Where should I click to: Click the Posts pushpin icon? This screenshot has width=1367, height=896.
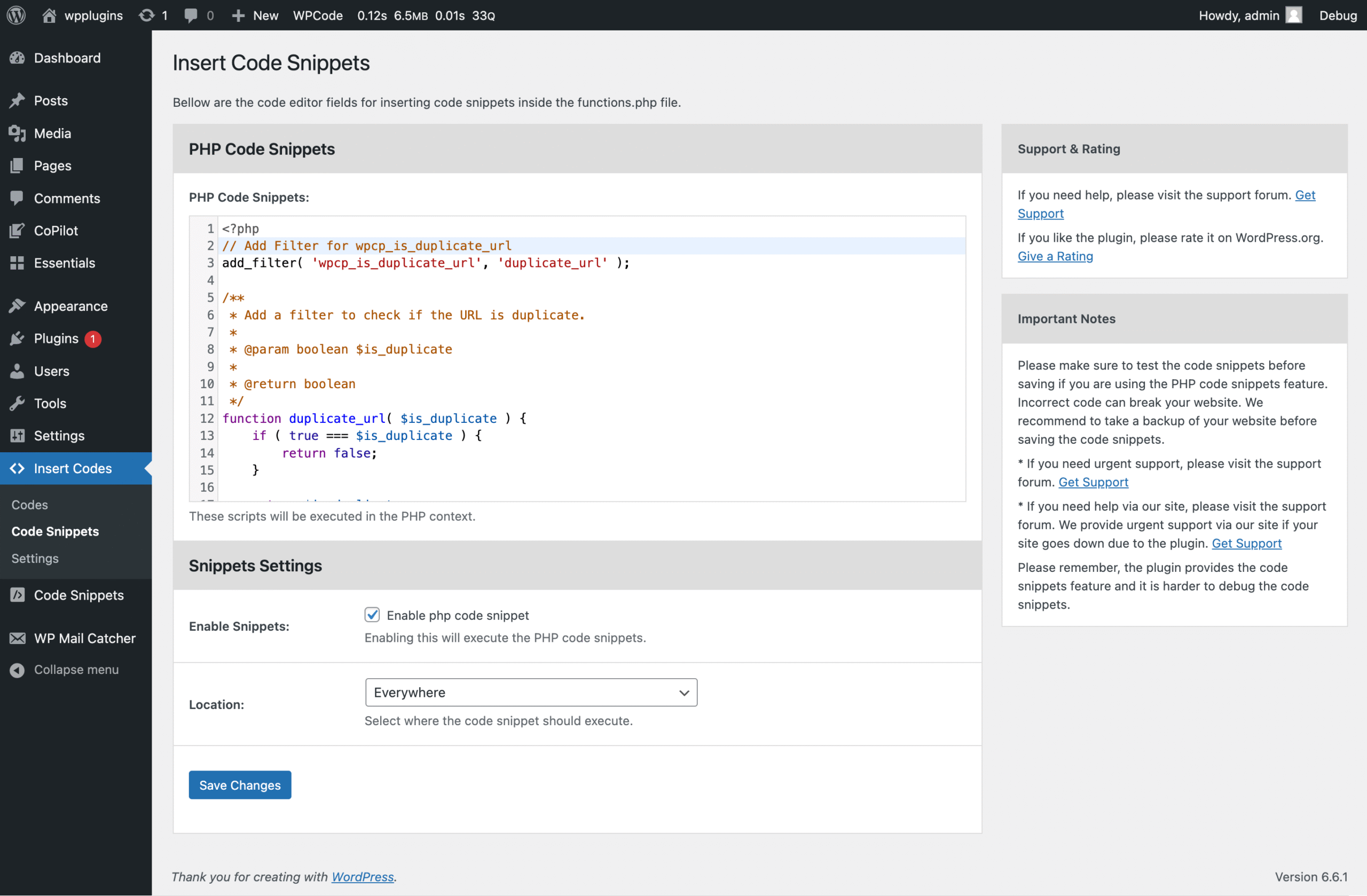[x=17, y=100]
